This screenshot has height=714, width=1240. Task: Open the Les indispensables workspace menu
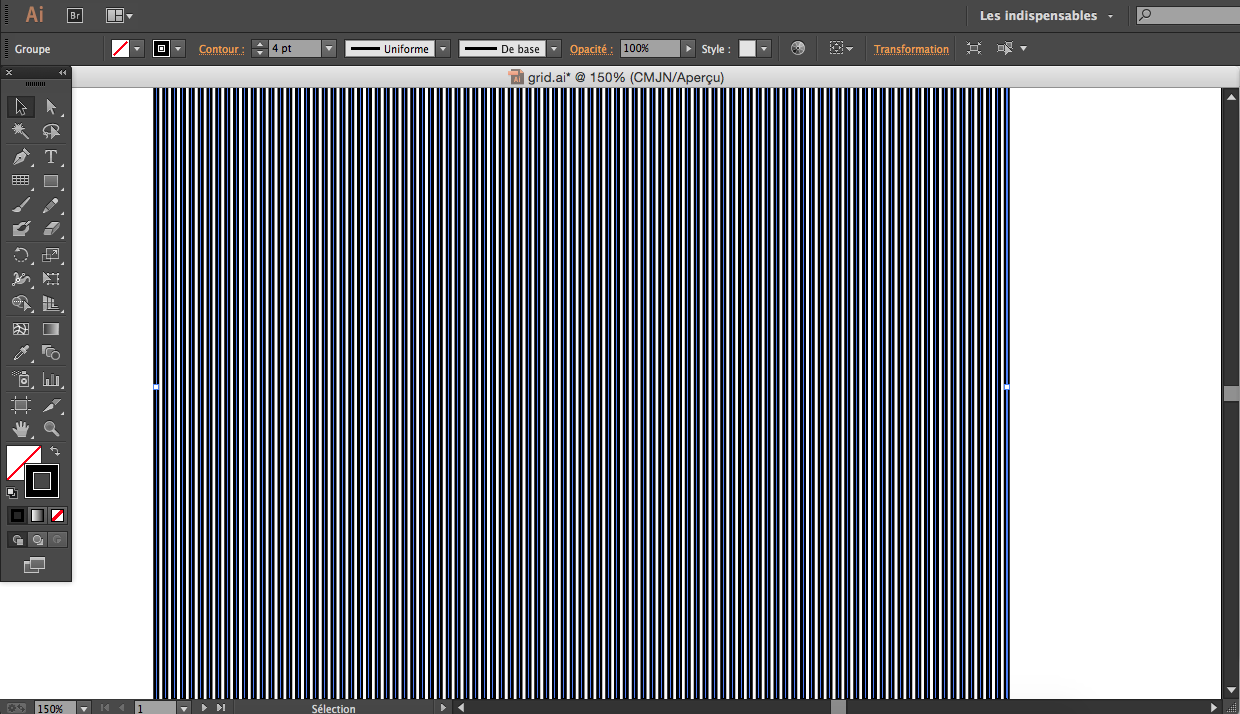click(1046, 15)
